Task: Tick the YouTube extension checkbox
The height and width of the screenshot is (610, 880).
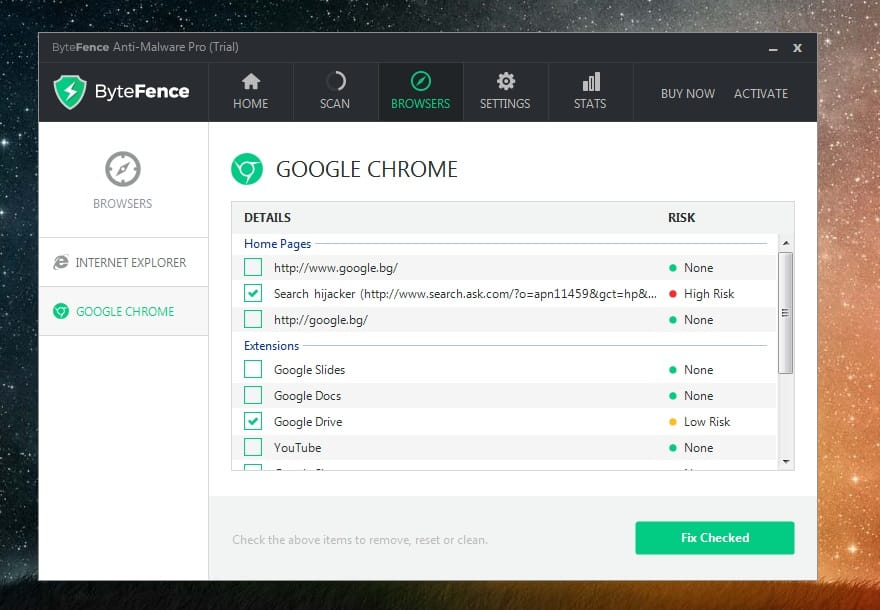Action: (253, 447)
